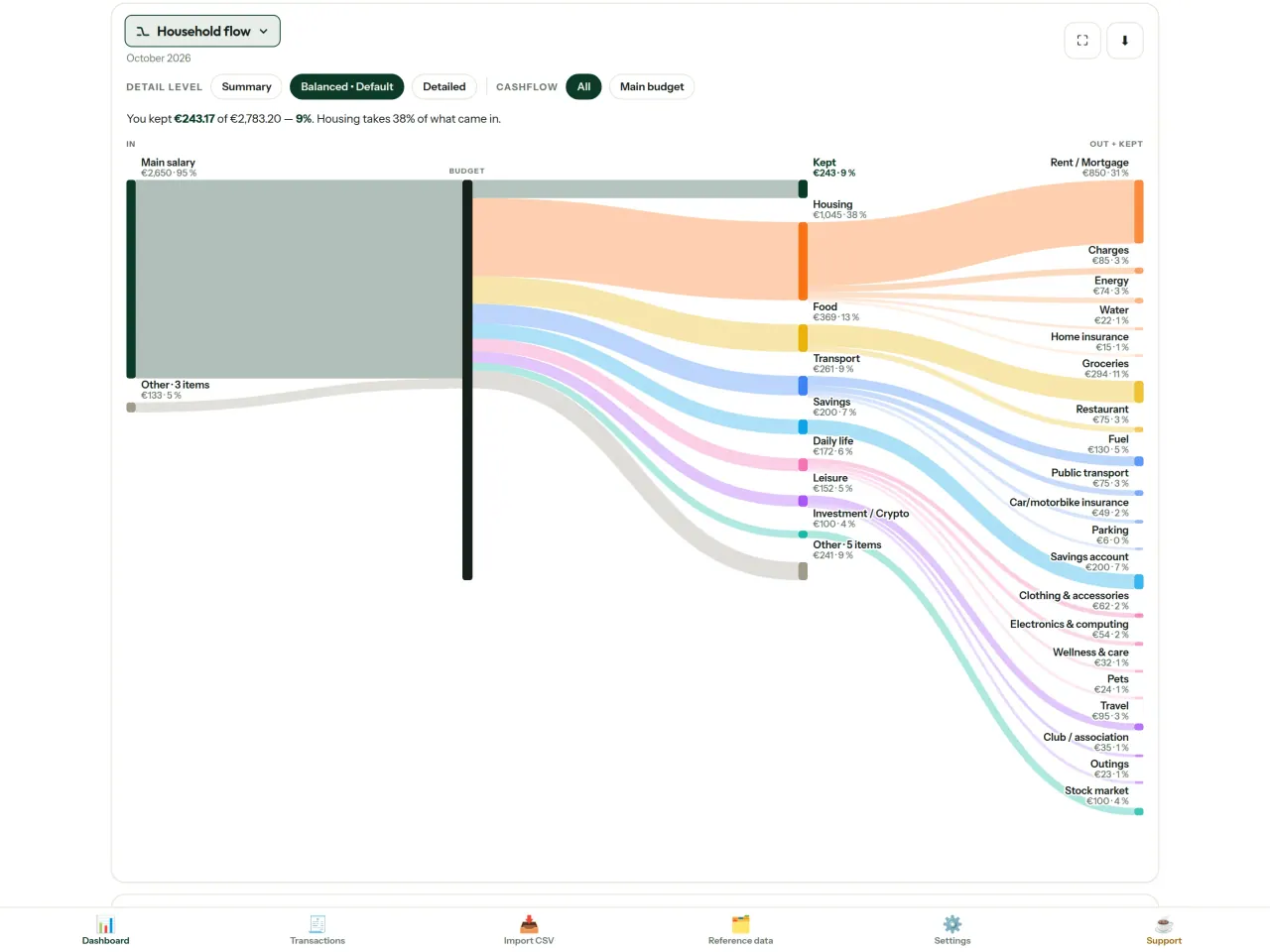
Task: Click the 'Stock market' label
Action: [1096, 791]
